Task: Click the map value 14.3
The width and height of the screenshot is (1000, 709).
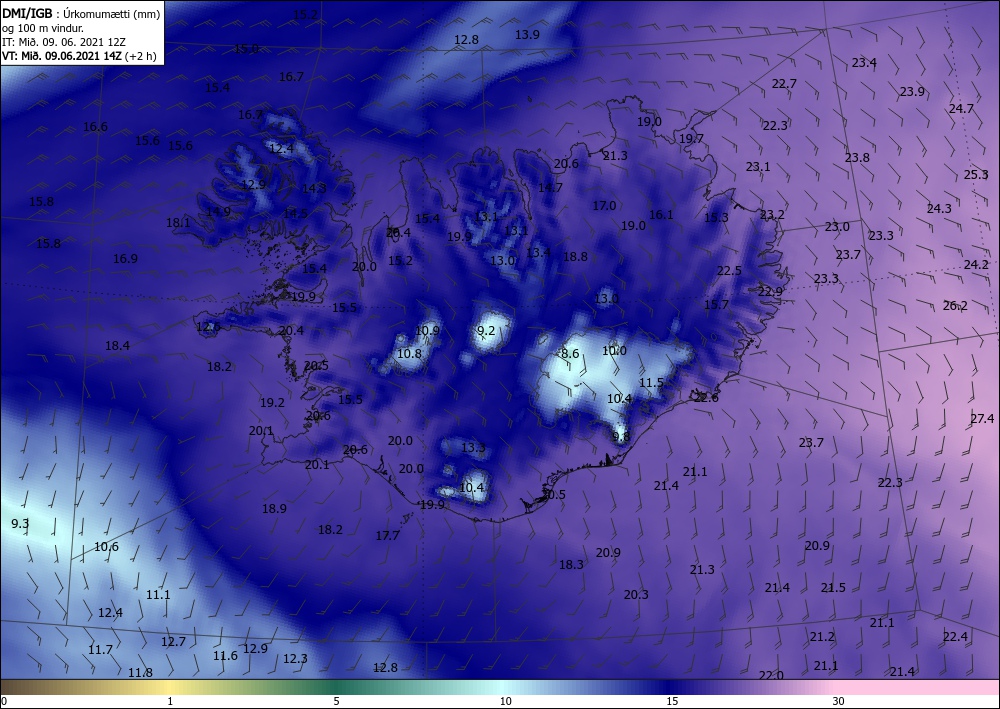Action: tap(314, 188)
